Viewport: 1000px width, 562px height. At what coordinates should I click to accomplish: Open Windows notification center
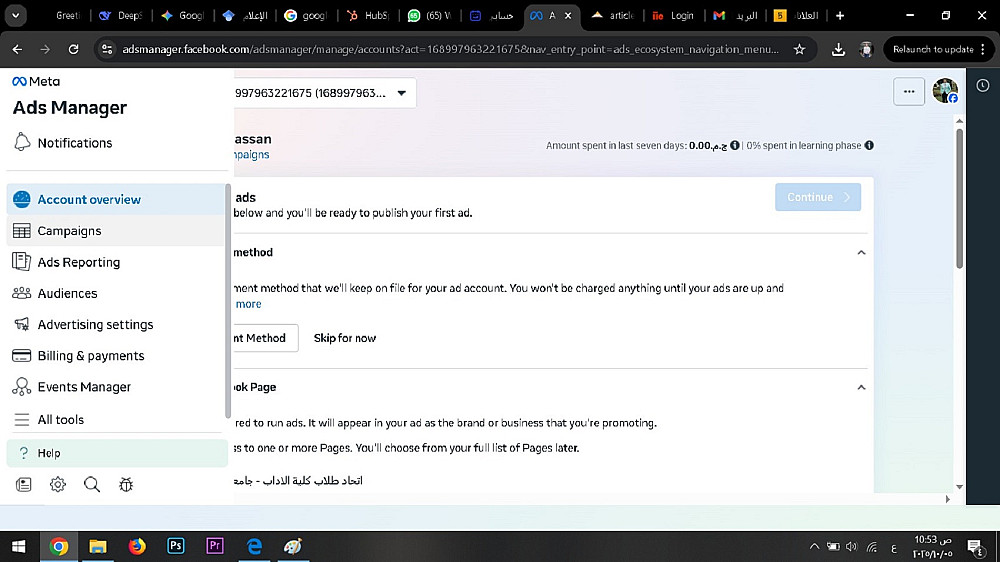(975, 547)
